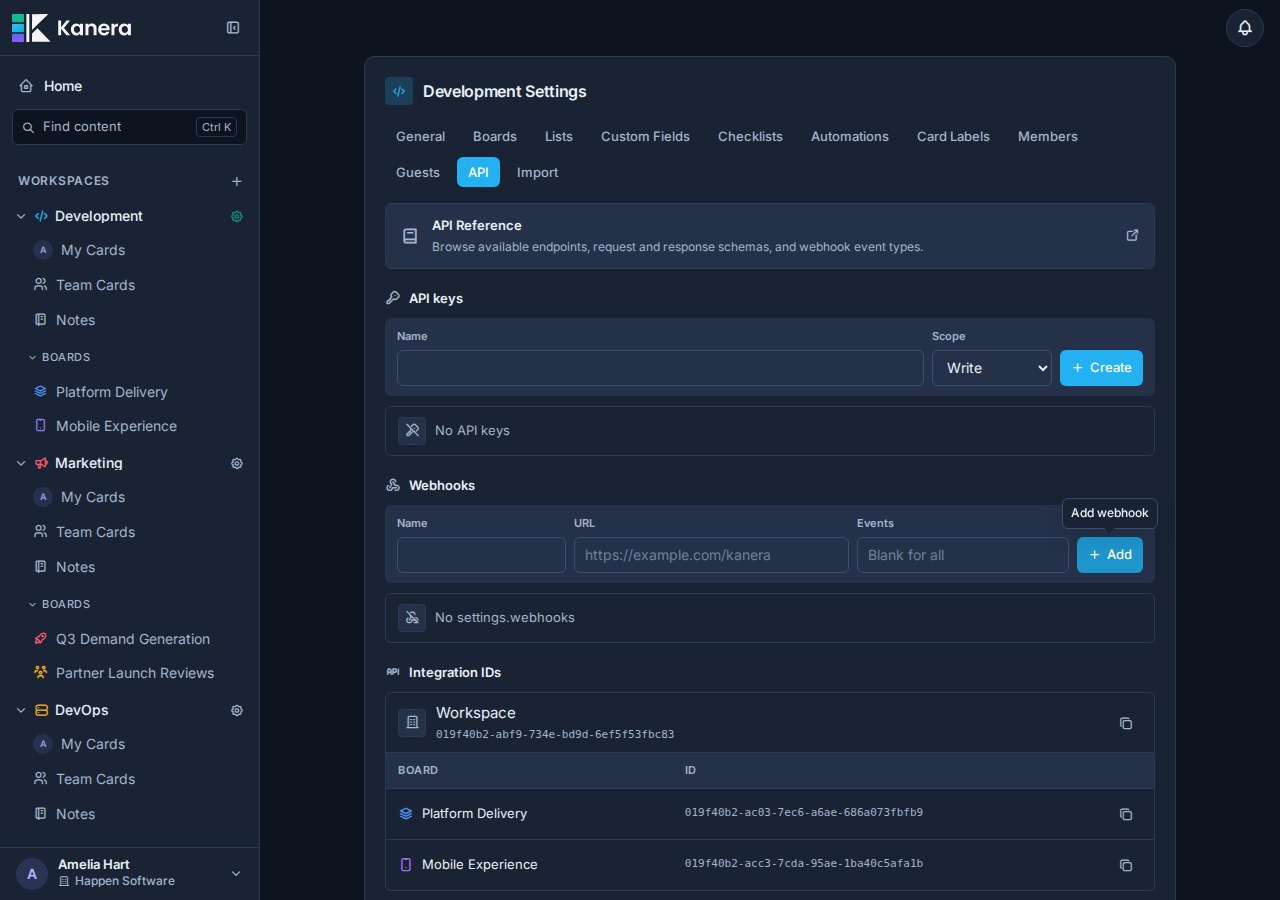Image resolution: width=1280 pixels, height=900 pixels.
Task: Open Marketing workspace settings gear
Action: pos(237,463)
